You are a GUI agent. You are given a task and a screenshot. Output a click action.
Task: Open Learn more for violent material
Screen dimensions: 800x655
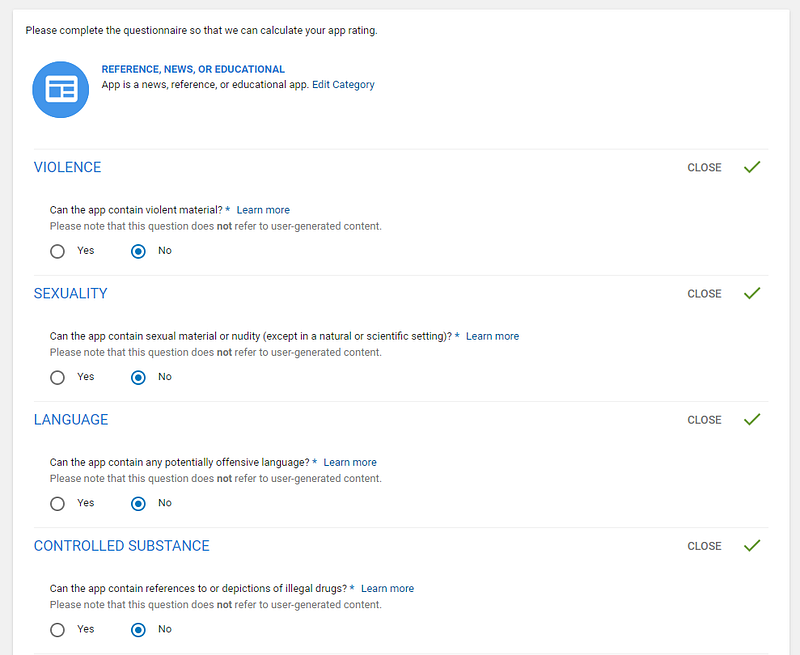[x=262, y=209]
